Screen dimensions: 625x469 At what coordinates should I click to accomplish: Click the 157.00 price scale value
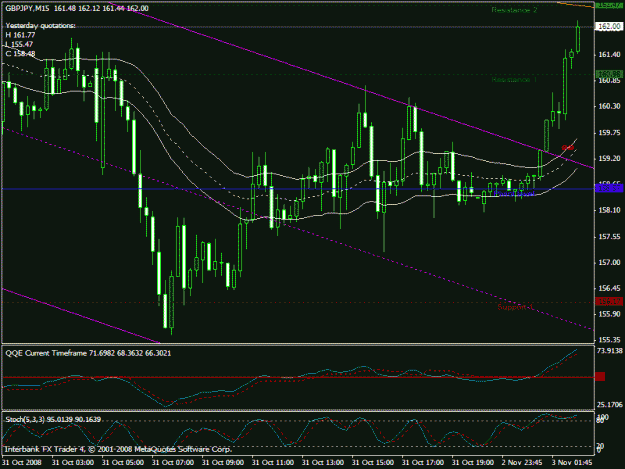coord(610,263)
